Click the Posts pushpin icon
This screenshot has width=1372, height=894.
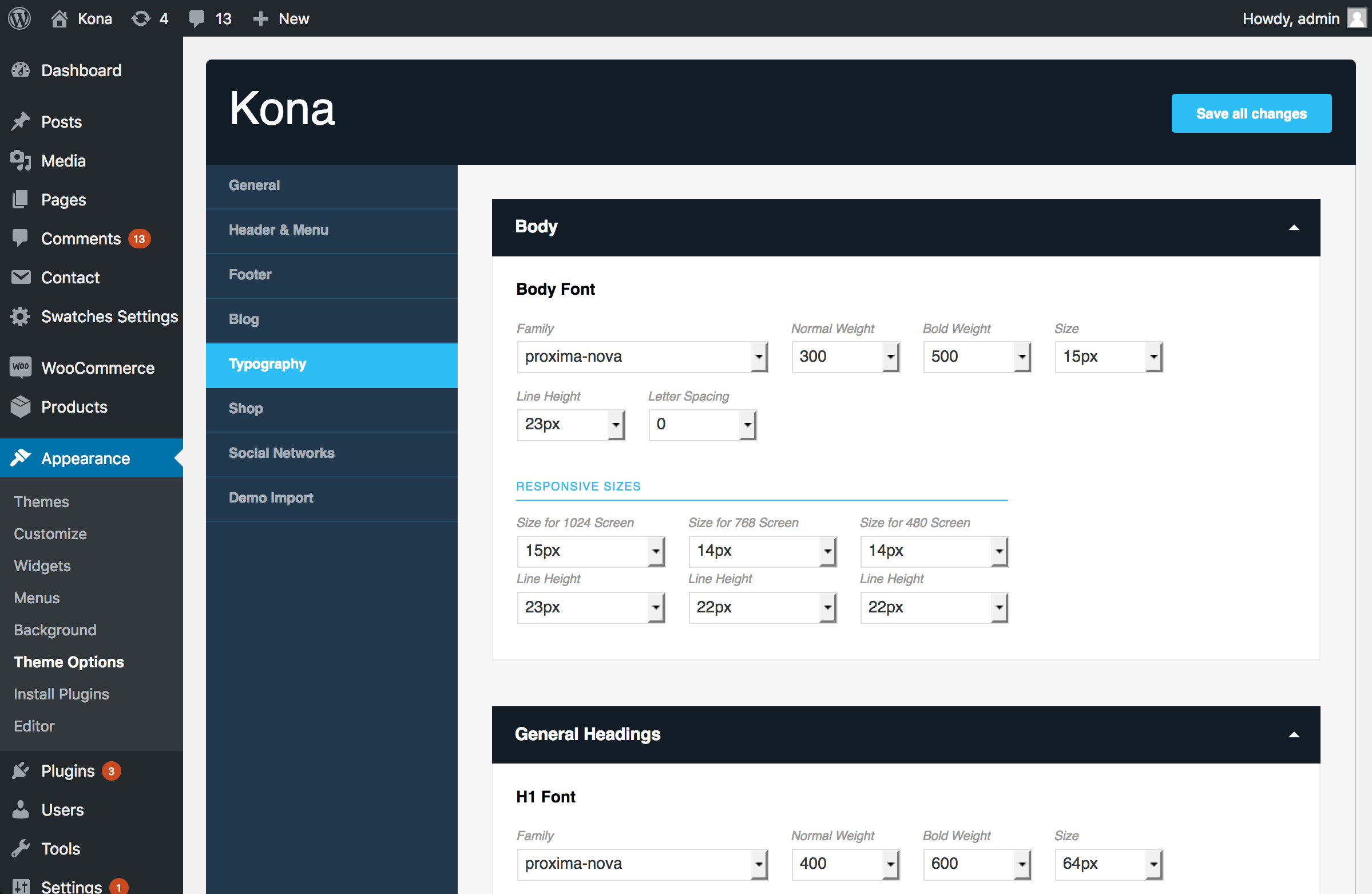21,122
